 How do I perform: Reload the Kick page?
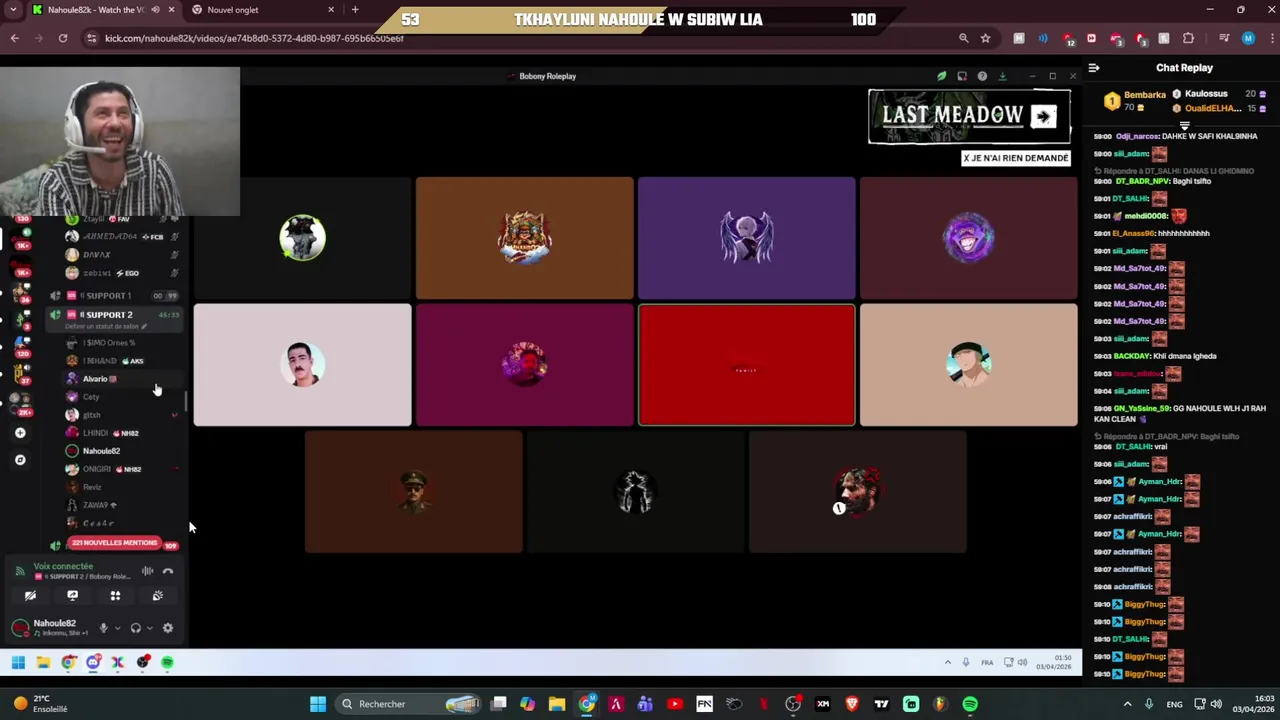[62, 38]
